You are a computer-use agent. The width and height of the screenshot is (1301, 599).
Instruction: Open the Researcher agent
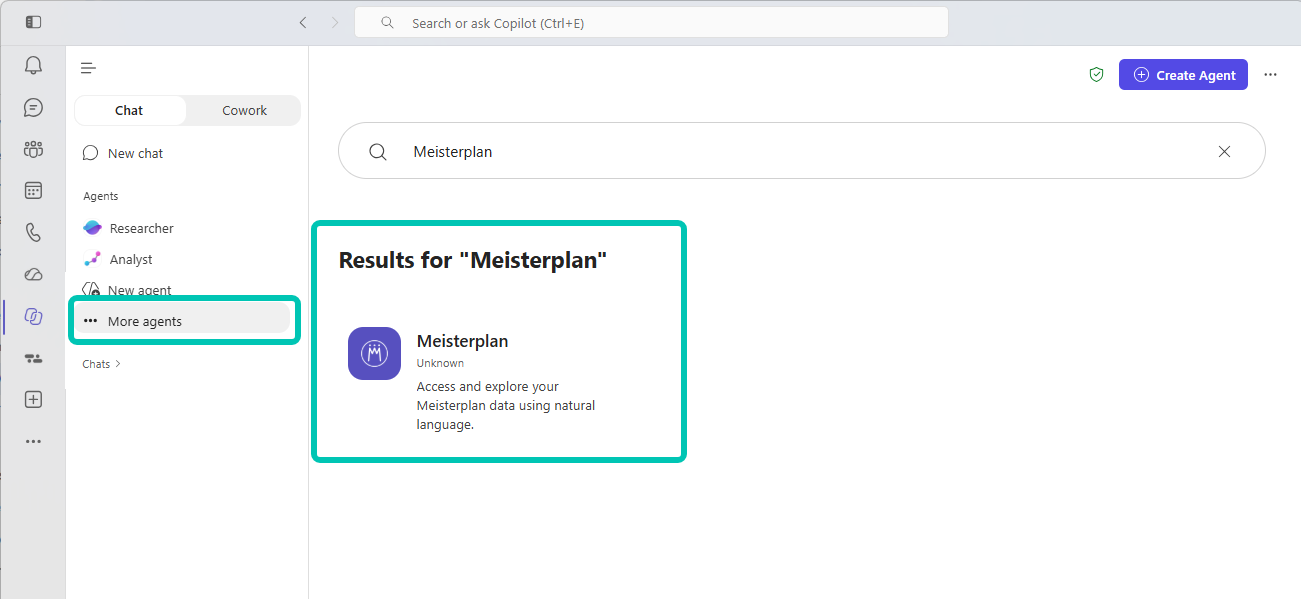129,228
